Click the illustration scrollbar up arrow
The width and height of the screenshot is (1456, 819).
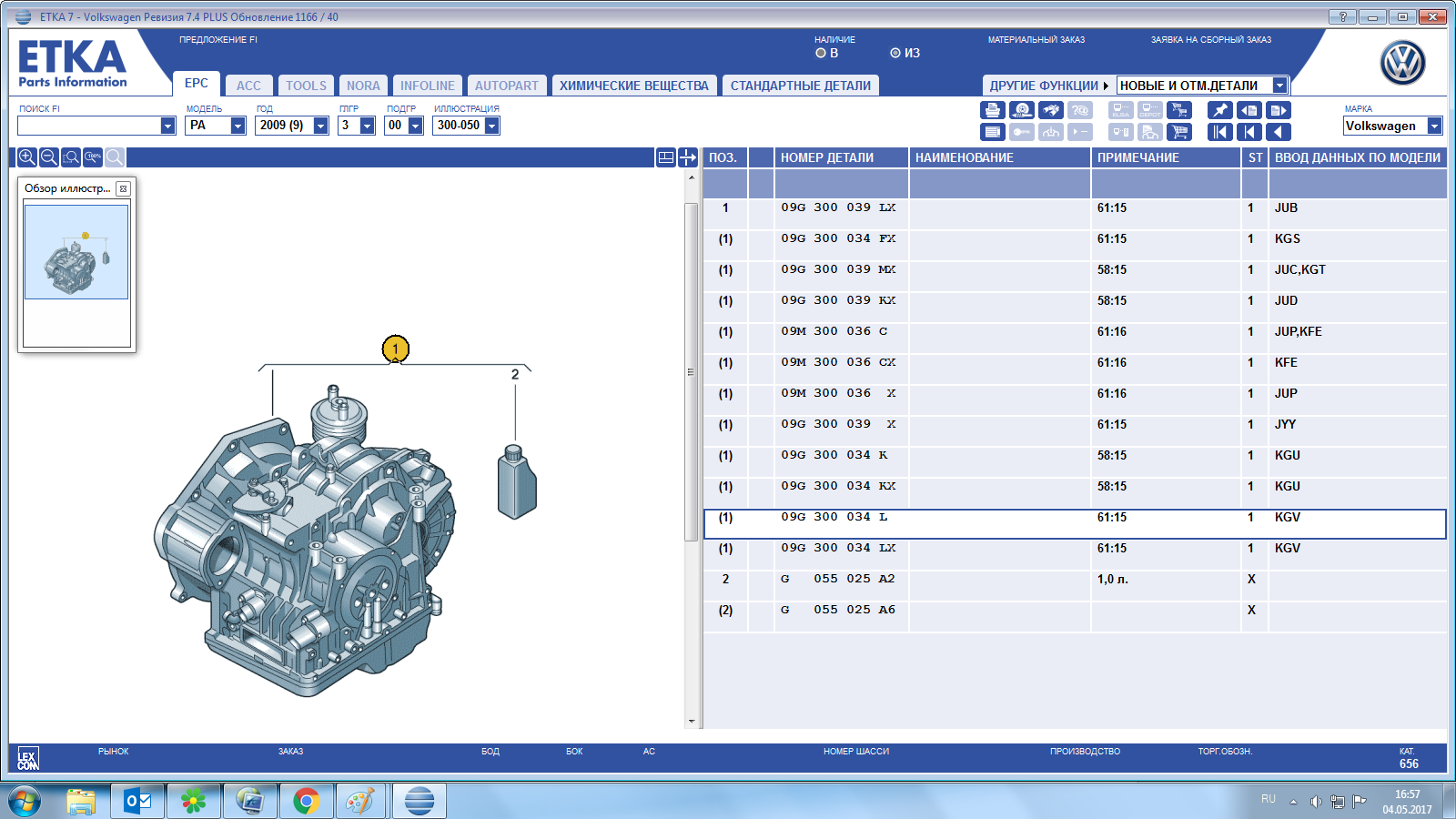pyautogui.click(x=692, y=177)
